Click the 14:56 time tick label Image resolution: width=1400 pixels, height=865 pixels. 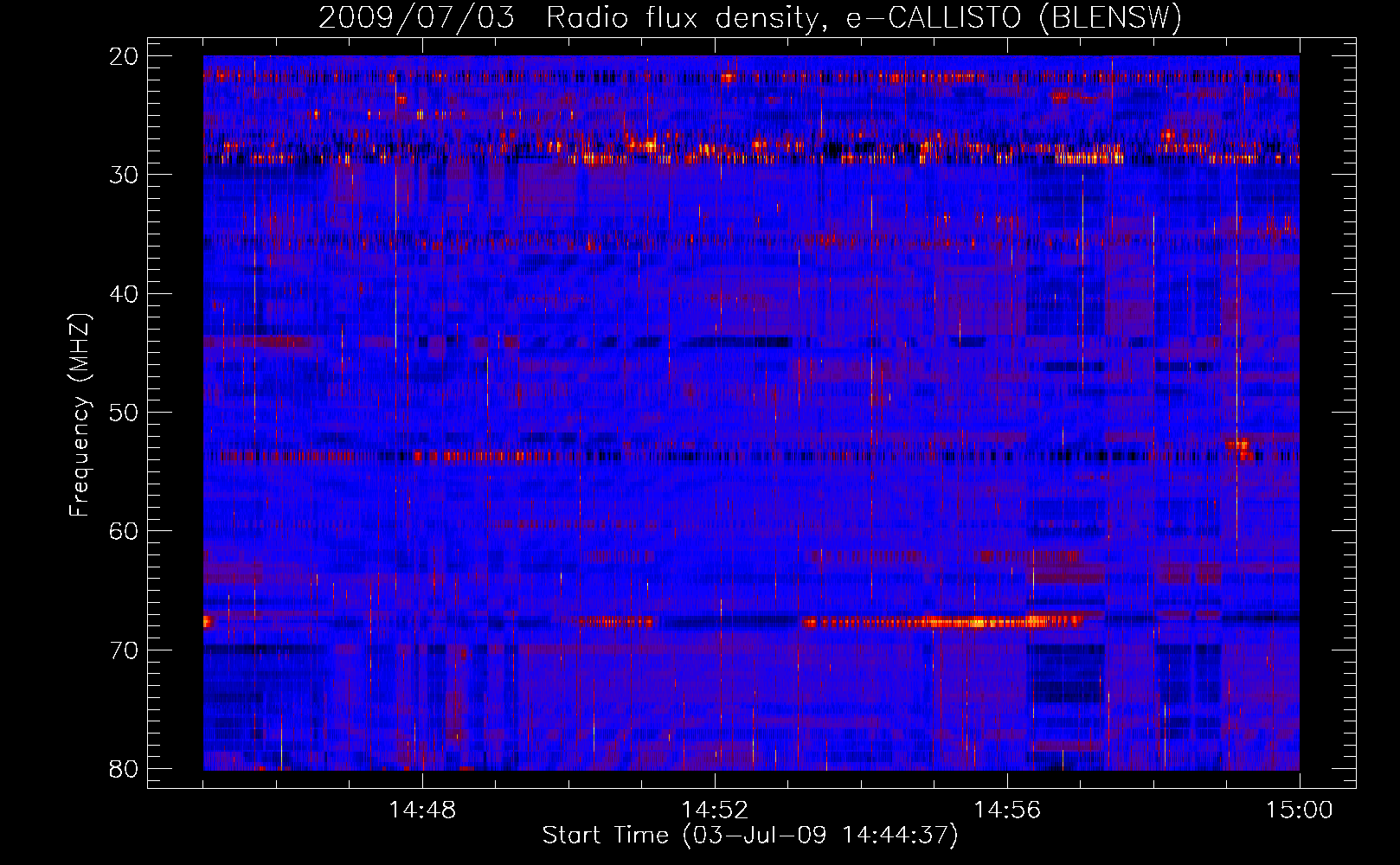click(x=1007, y=811)
